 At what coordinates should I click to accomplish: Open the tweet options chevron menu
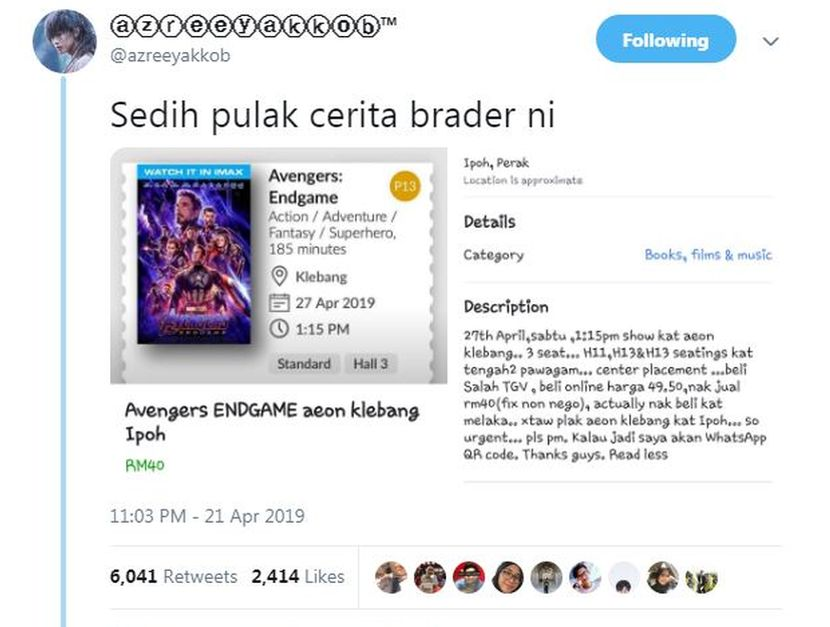771,41
